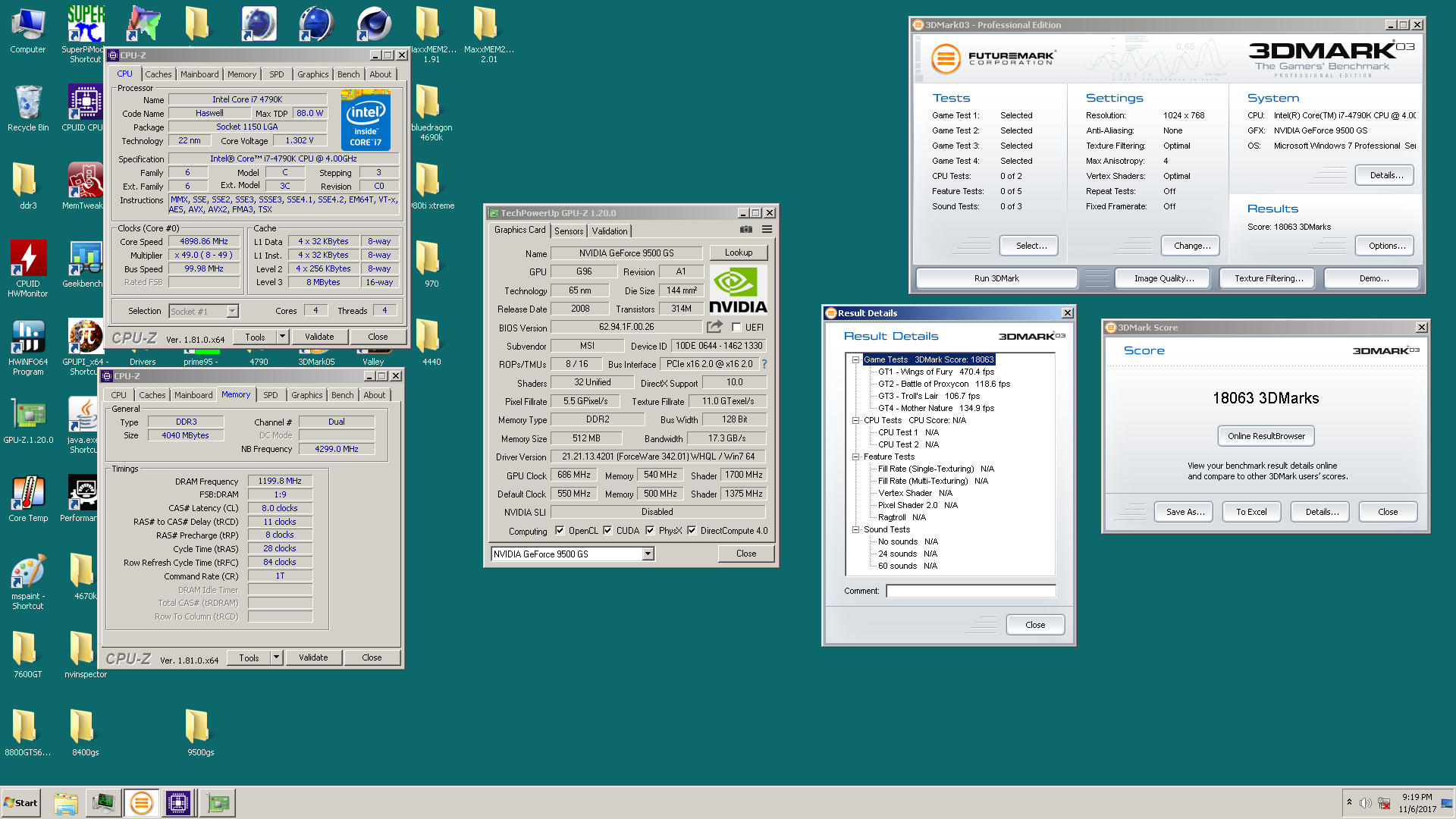This screenshot has height=819, width=1456.
Task: Toggle the UEFI checkbox in GPU-Z
Action: (x=736, y=328)
